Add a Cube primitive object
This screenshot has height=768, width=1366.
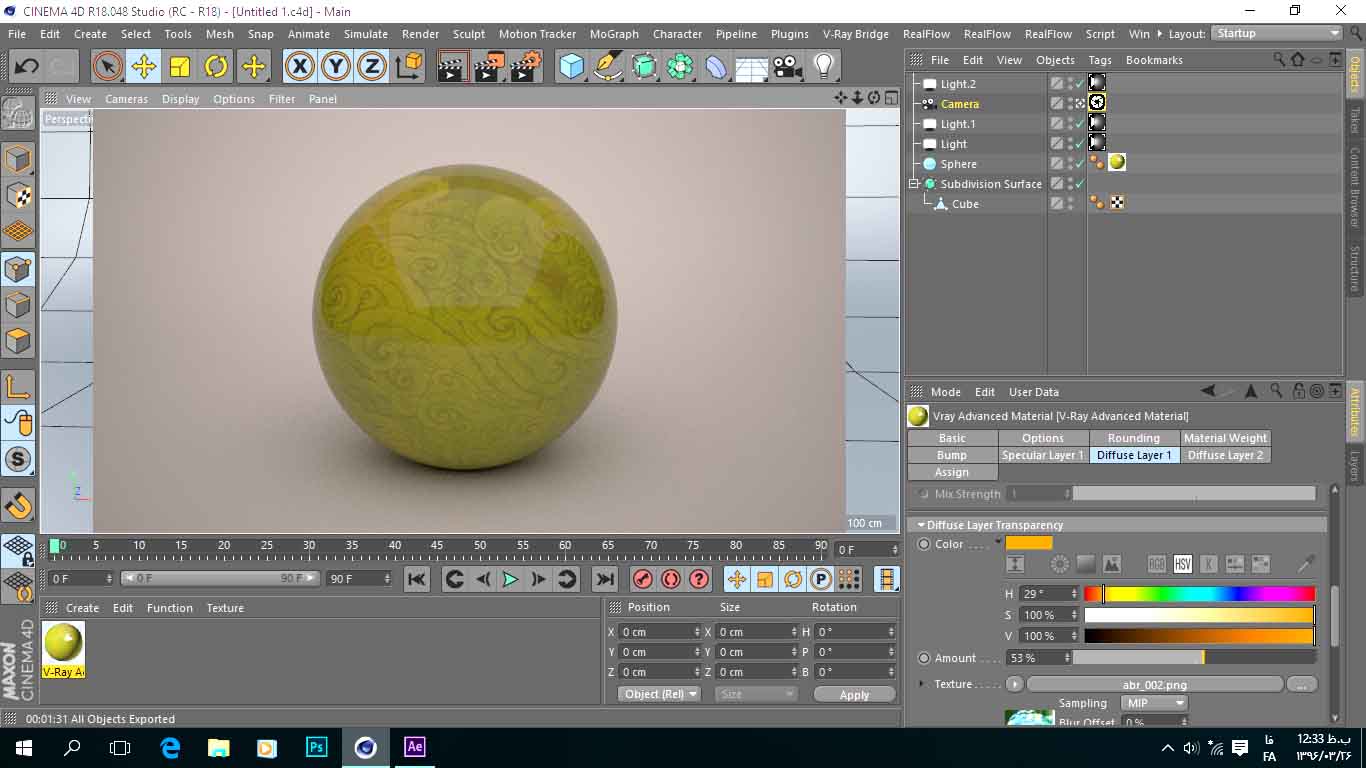pos(571,67)
